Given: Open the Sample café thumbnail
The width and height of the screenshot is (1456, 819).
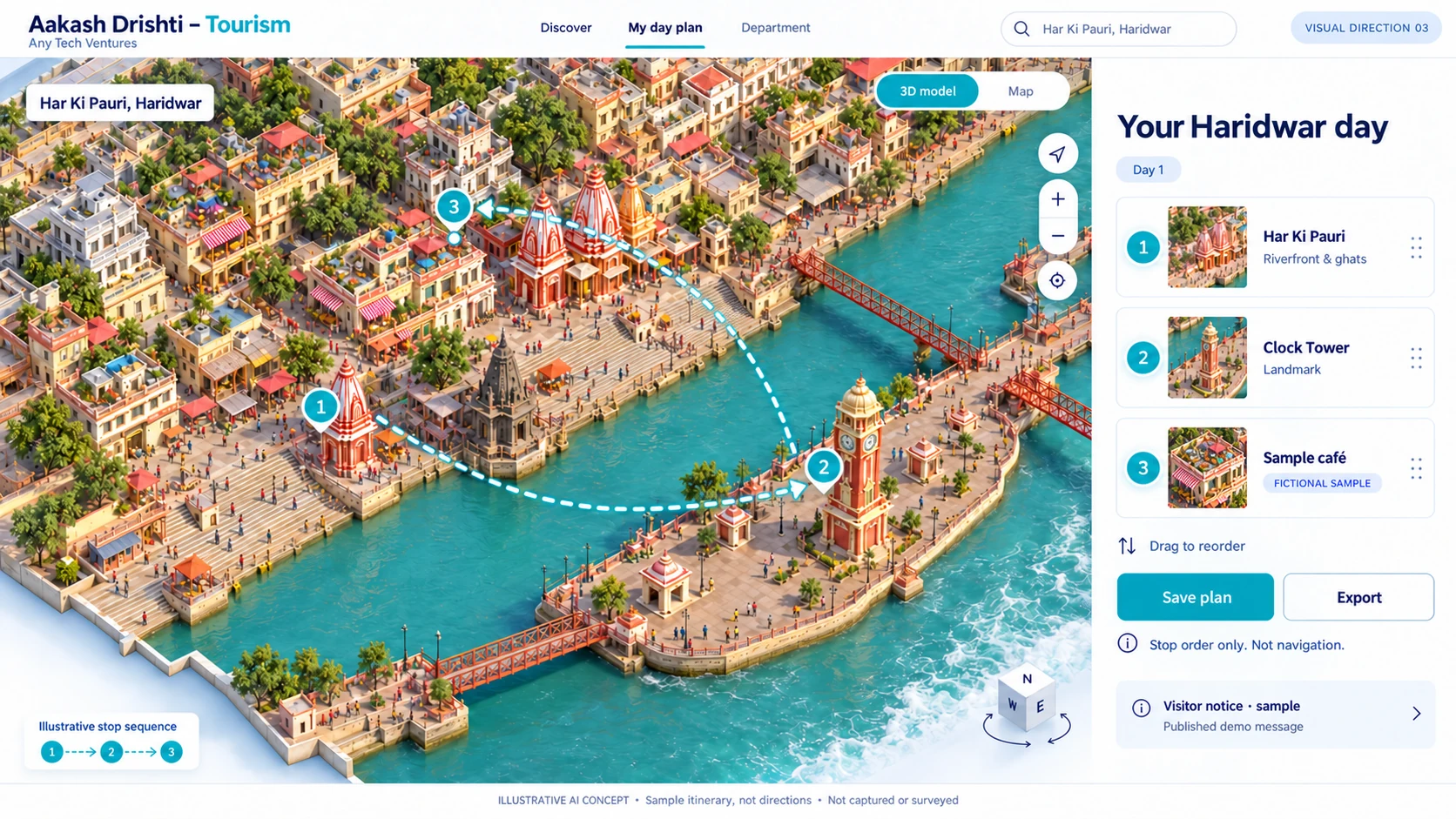Looking at the screenshot, I should pyautogui.click(x=1207, y=467).
